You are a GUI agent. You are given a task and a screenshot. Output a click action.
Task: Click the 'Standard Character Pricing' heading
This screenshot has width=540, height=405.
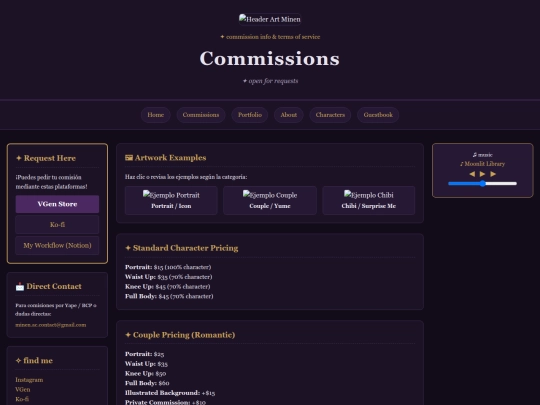click(181, 248)
